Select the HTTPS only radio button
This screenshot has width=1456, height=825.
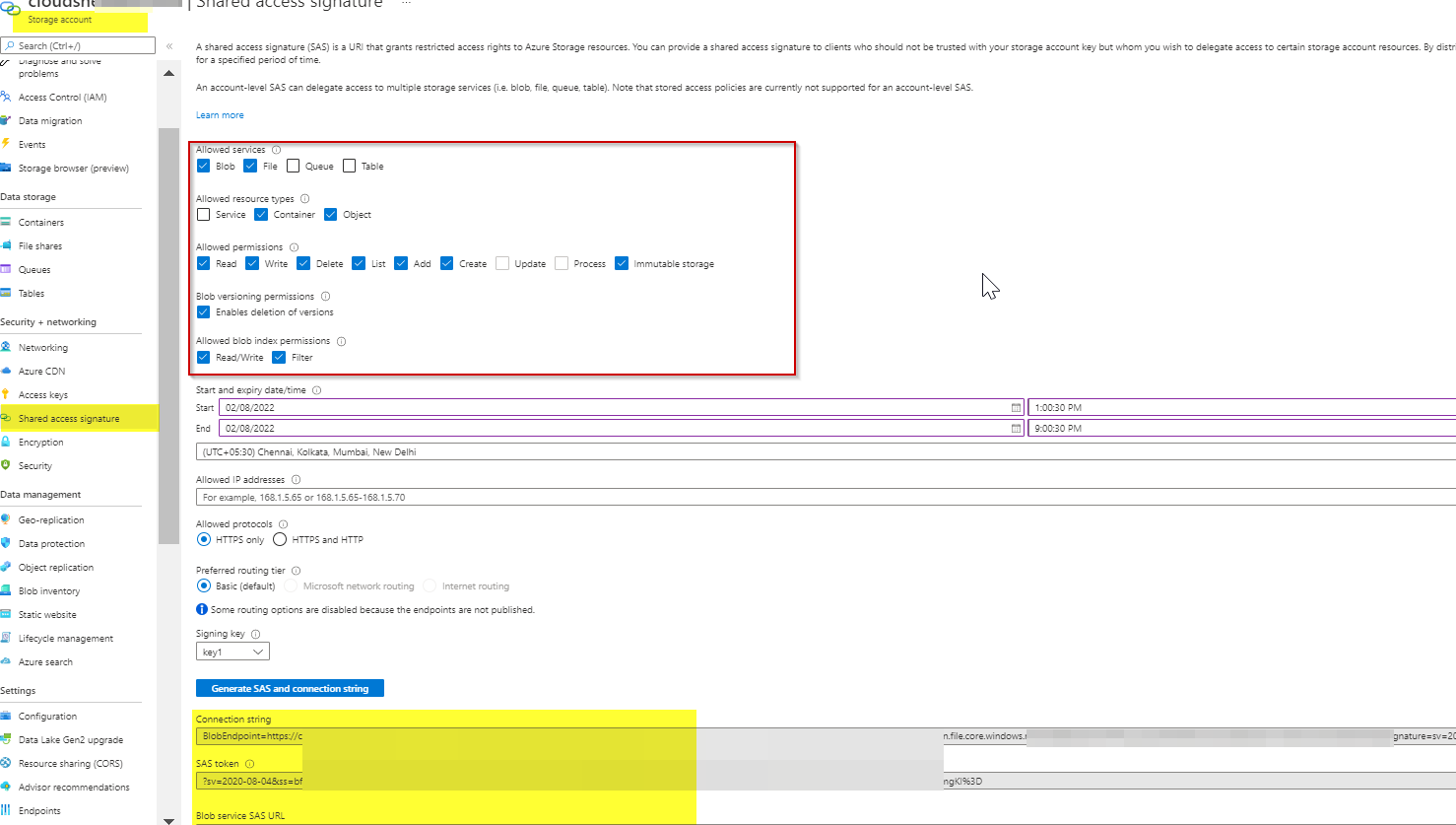coord(204,539)
